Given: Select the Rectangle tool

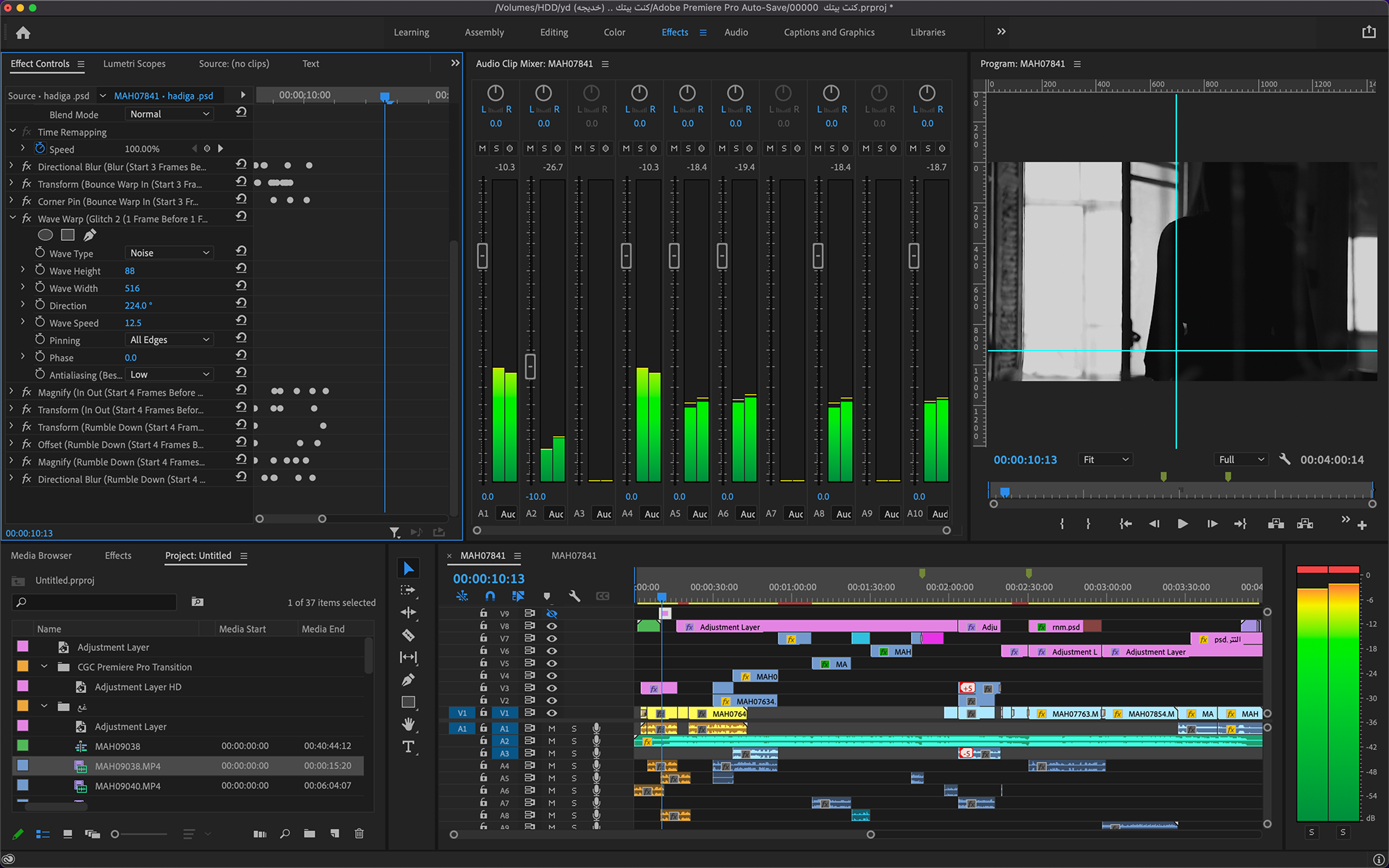Looking at the screenshot, I should click(x=409, y=702).
